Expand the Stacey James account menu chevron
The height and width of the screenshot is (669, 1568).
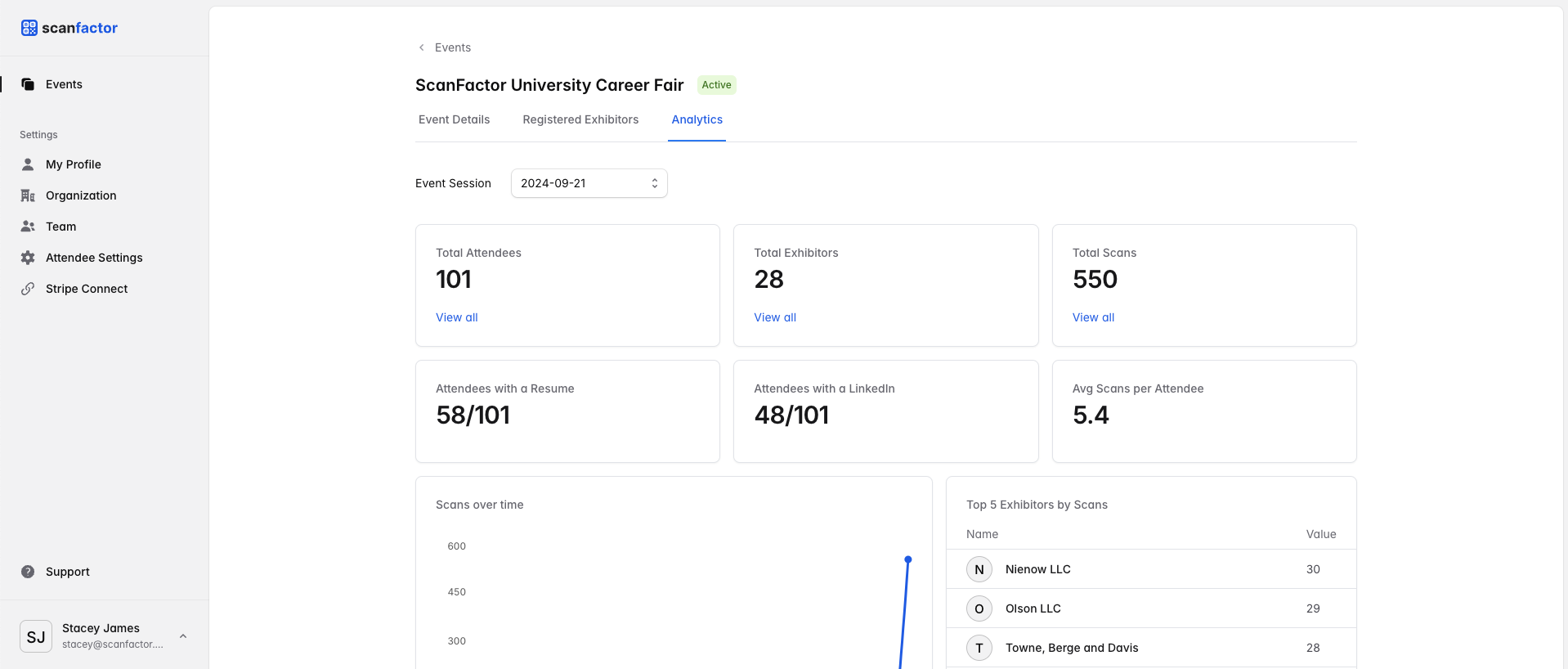coord(183,636)
